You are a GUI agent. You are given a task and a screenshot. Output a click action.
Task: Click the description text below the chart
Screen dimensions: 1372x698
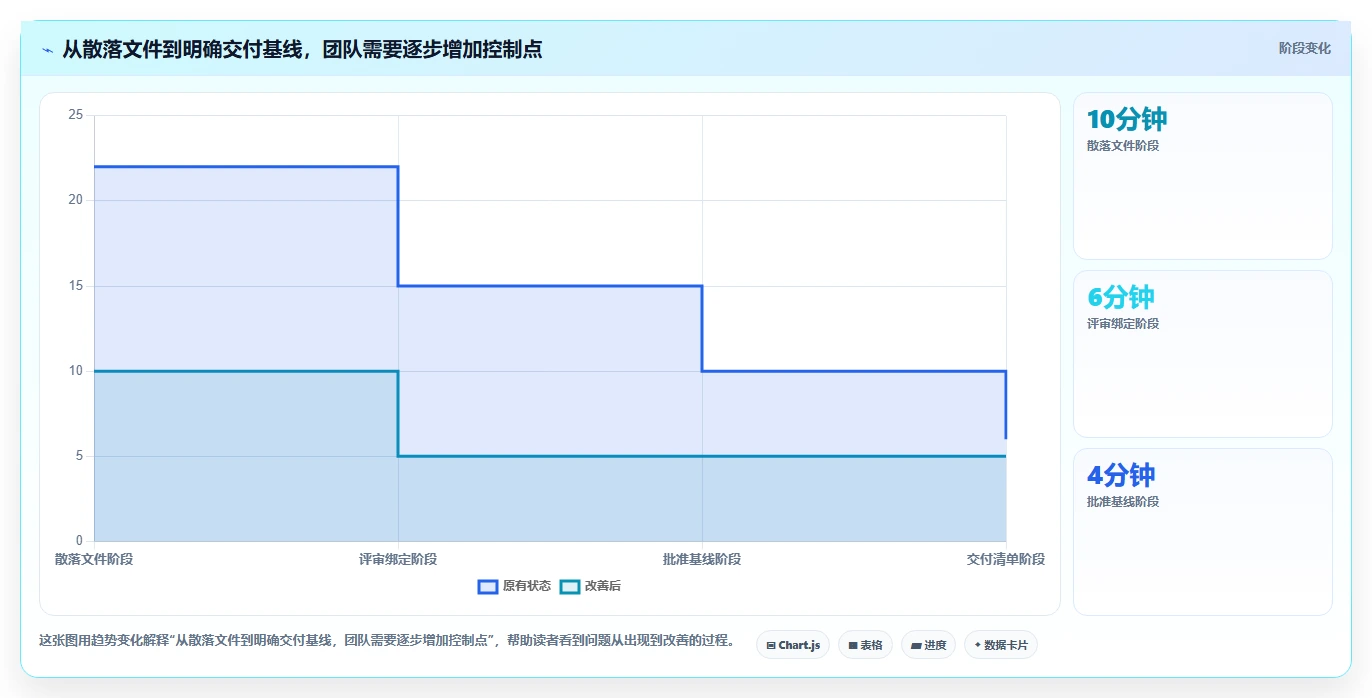click(x=386, y=640)
